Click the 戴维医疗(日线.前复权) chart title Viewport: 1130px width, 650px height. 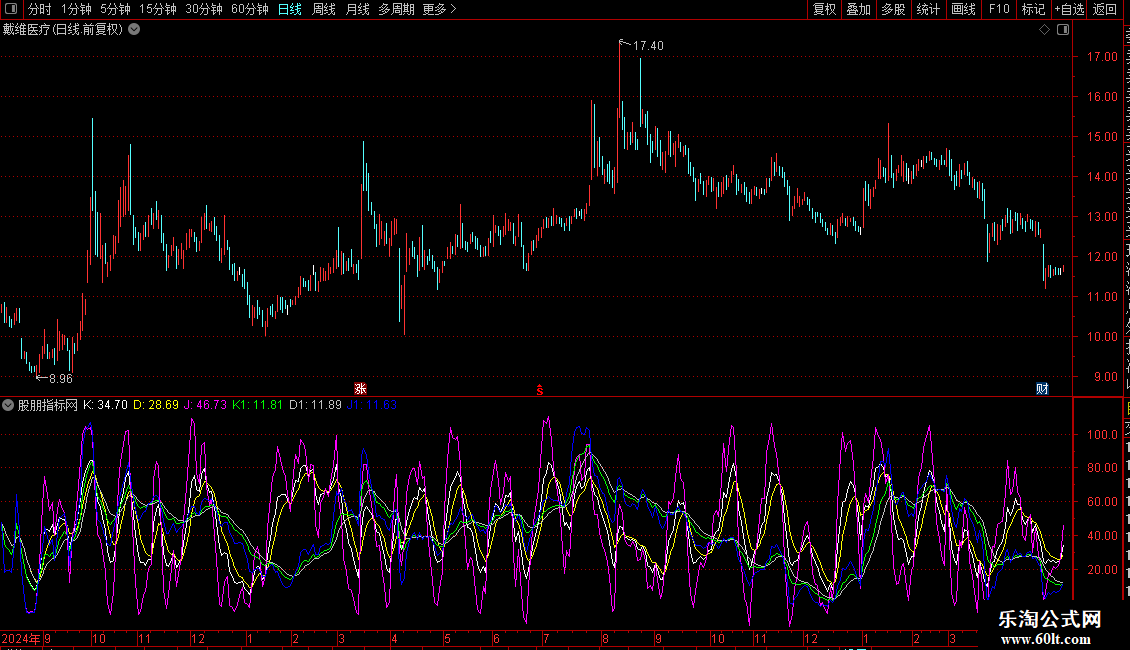point(63,30)
